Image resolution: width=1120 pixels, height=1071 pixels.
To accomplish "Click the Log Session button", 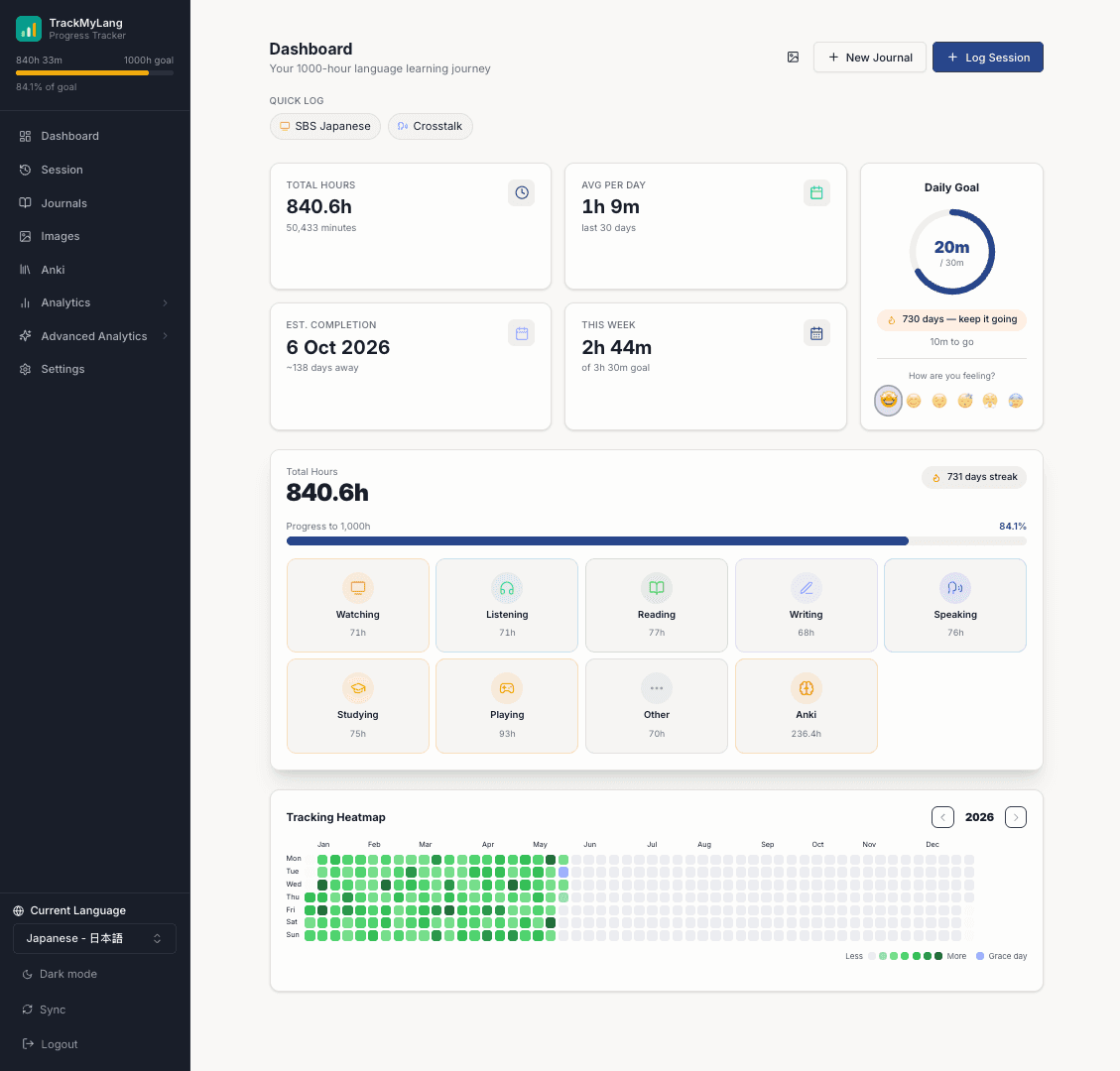I will [988, 58].
